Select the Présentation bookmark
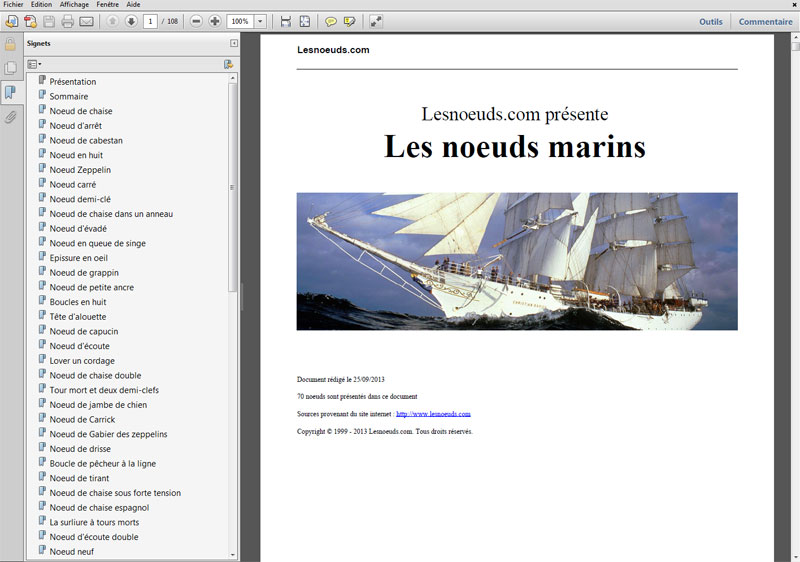This screenshot has height=562, width=800. [x=72, y=82]
